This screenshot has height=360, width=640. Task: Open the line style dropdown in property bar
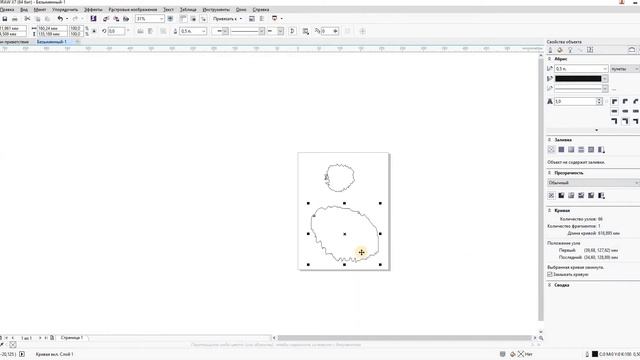click(262, 31)
